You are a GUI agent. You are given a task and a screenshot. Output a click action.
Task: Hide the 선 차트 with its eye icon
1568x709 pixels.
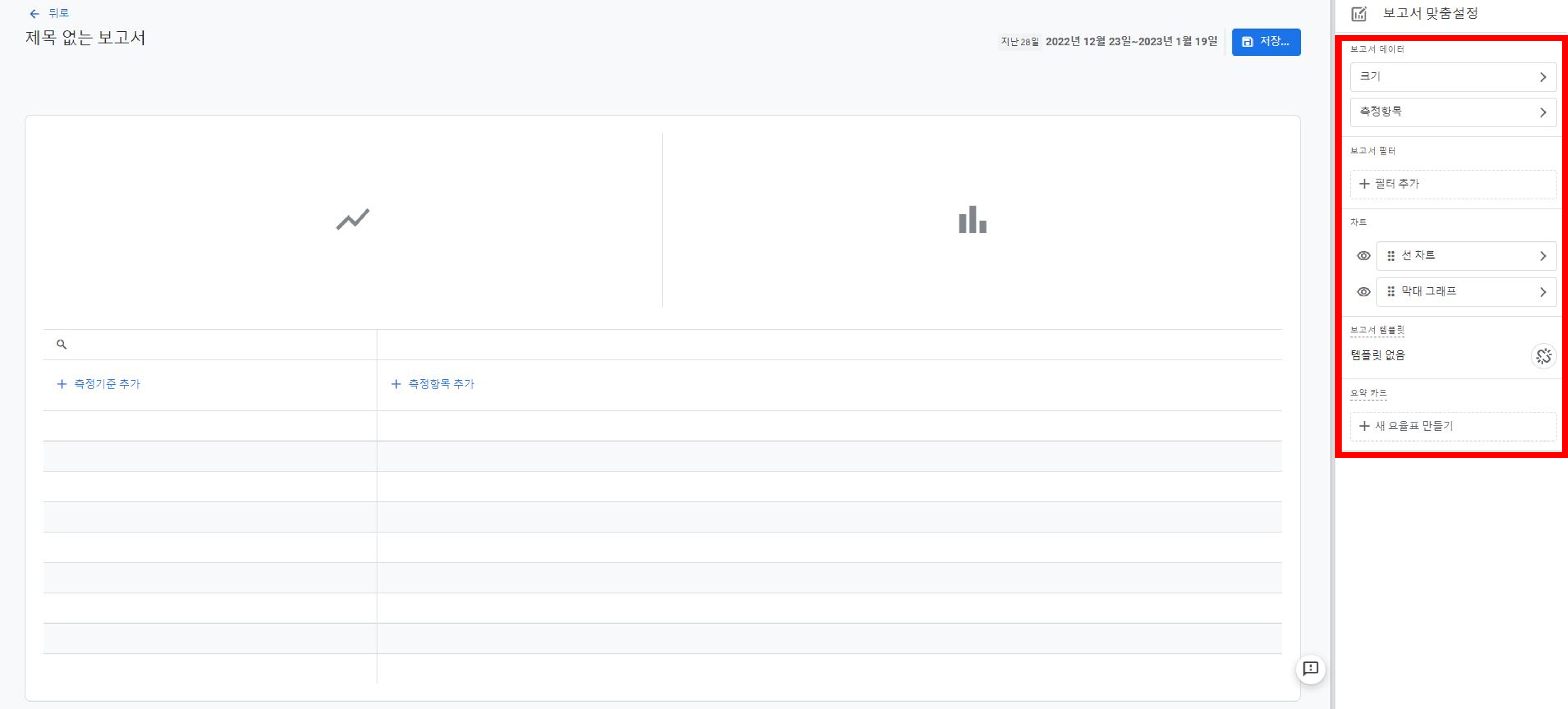click(x=1364, y=256)
